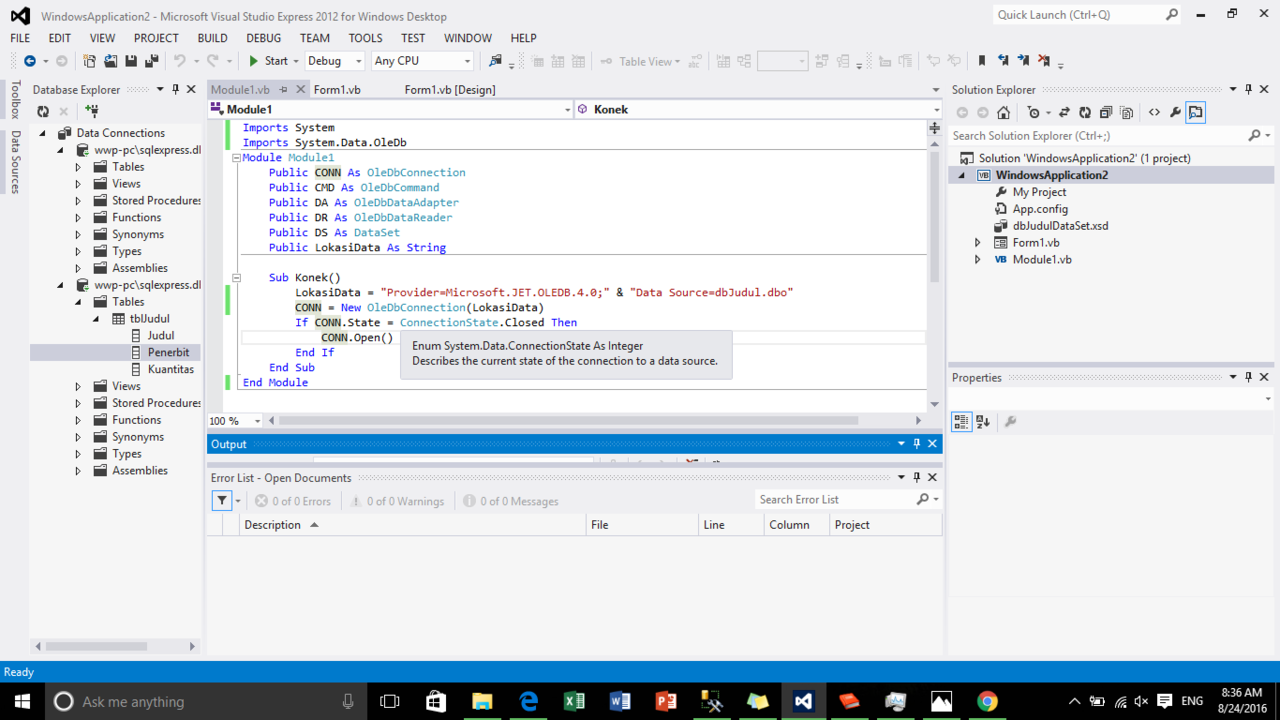Open the FILE menu

click(20, 38)
